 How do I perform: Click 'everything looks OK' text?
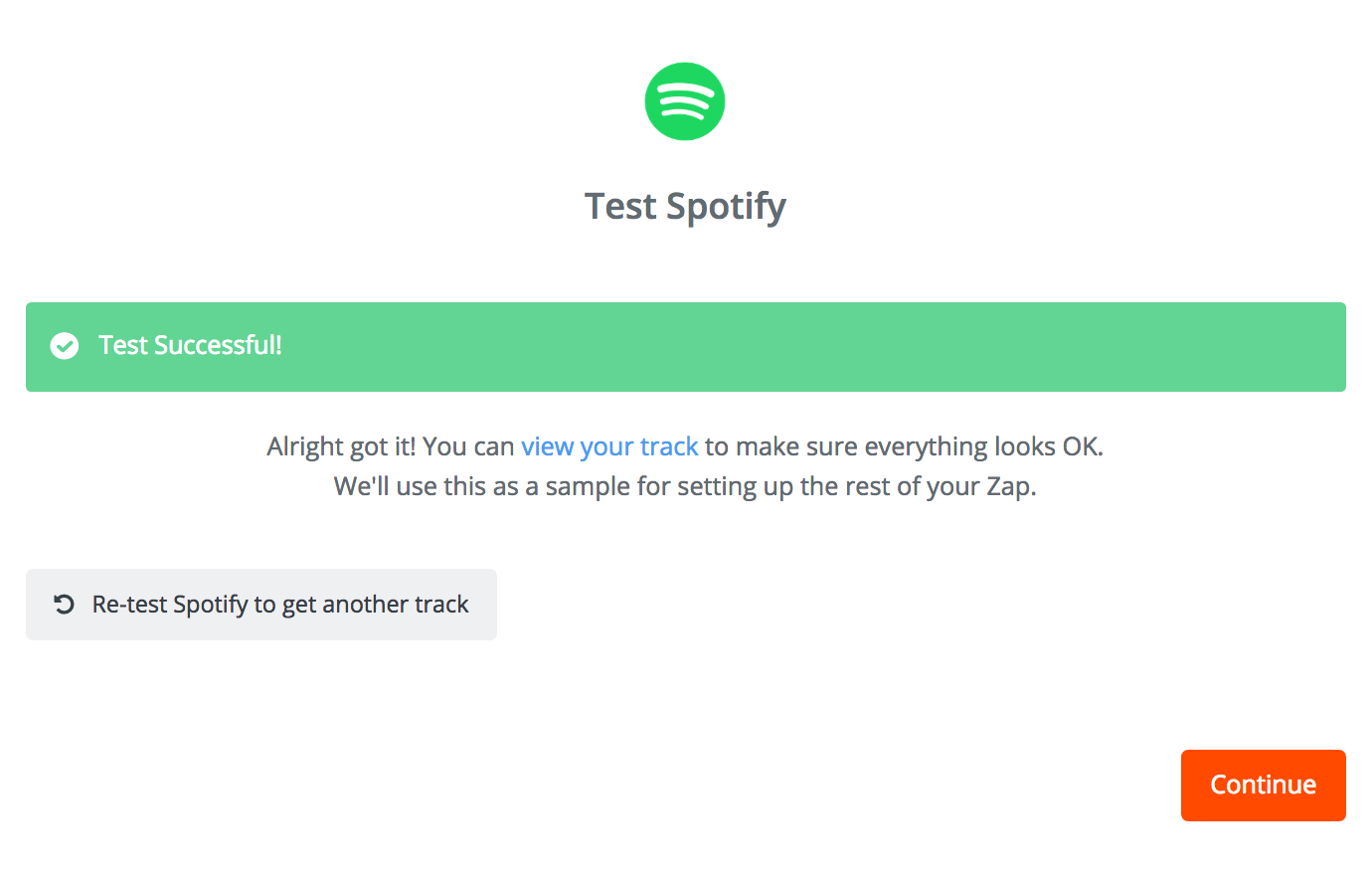[983, 446]
